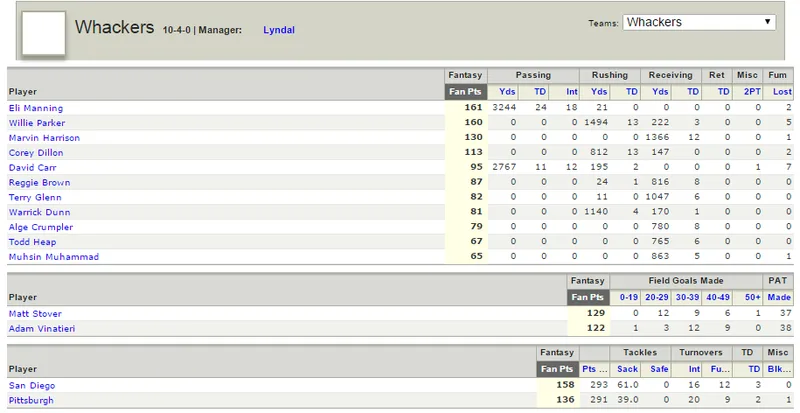The height and width of the screenshot is (413, 800).
Task: Sort kickers by 30-39 field goals
Action: (687, 297)
